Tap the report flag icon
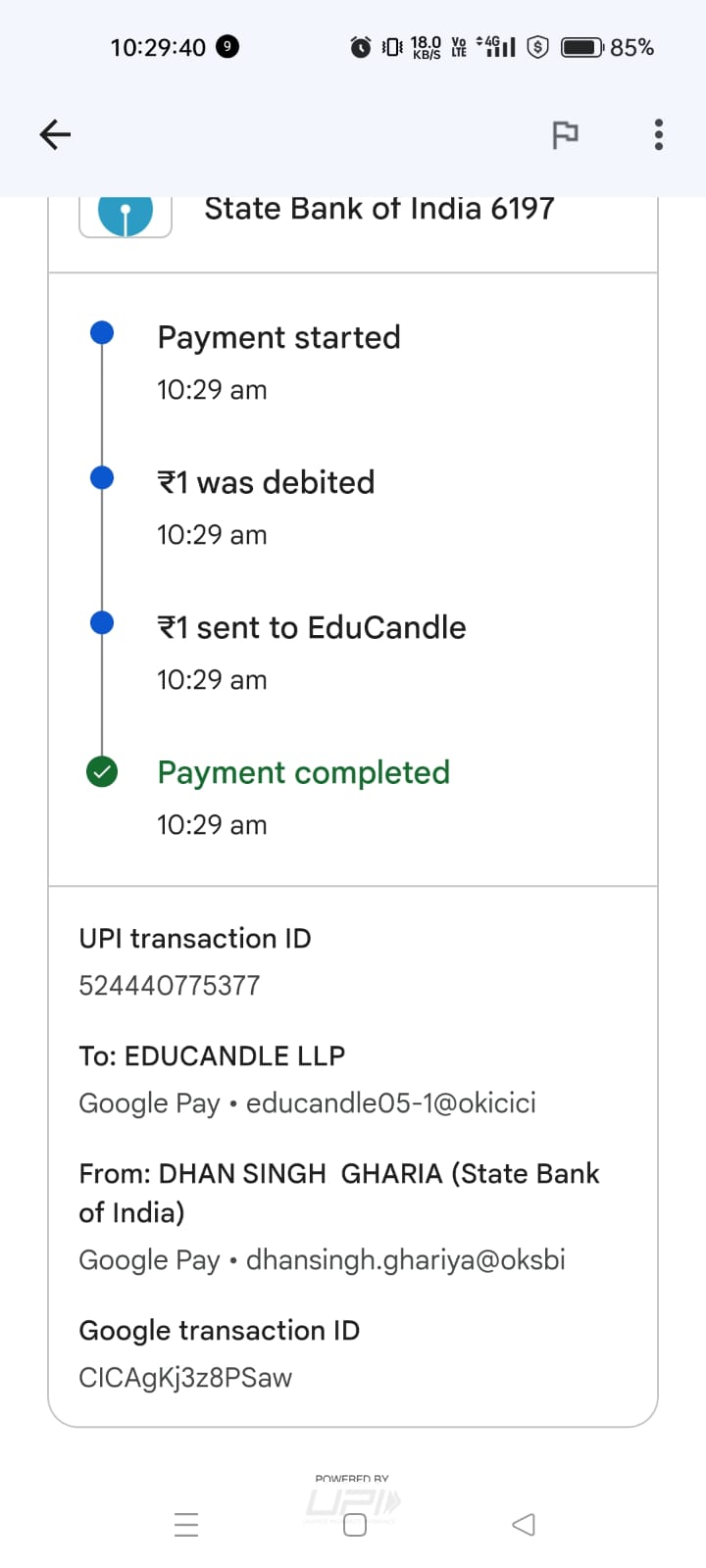This screenshot has width=706, height=1568. pos(565,134)
